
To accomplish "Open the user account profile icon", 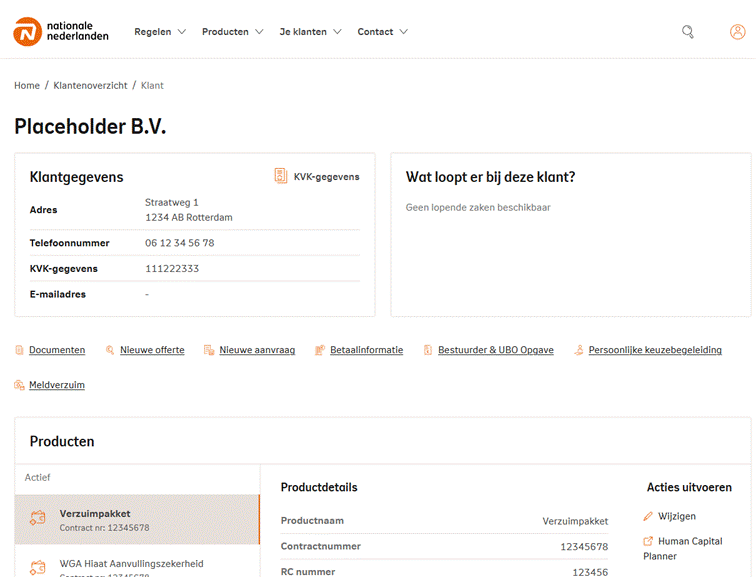I will click(x=737, y=32).
